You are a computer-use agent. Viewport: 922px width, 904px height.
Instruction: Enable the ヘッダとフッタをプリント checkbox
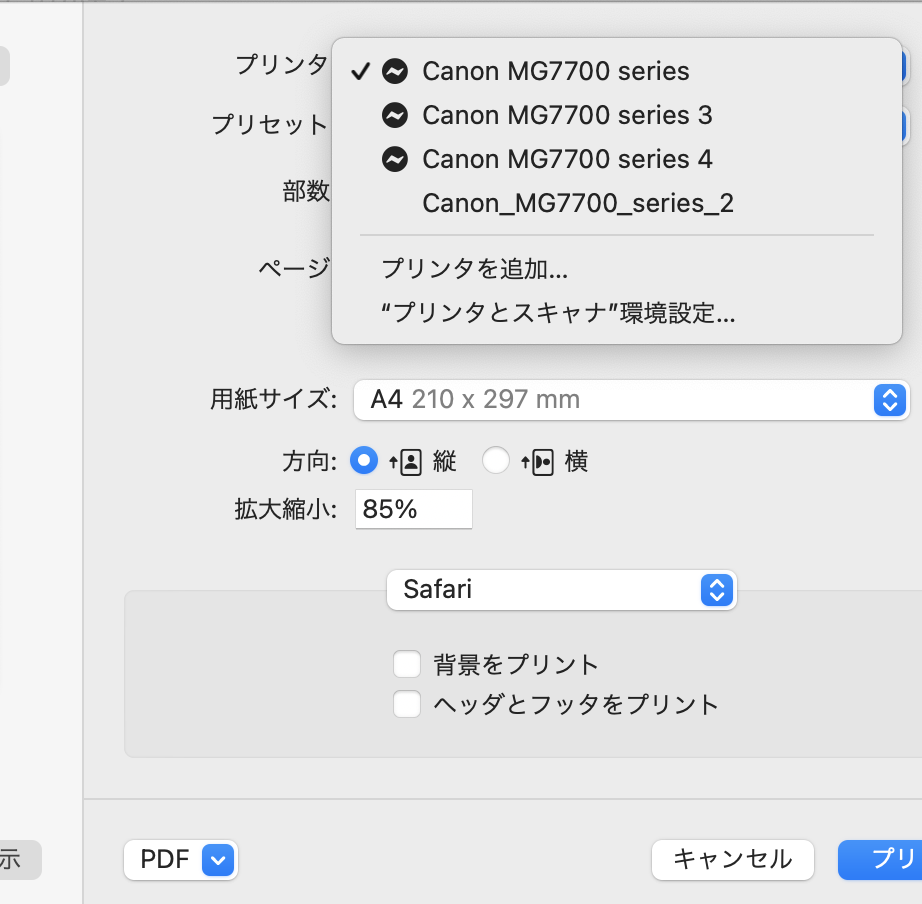pyautogui.click(x=407, y=704)
